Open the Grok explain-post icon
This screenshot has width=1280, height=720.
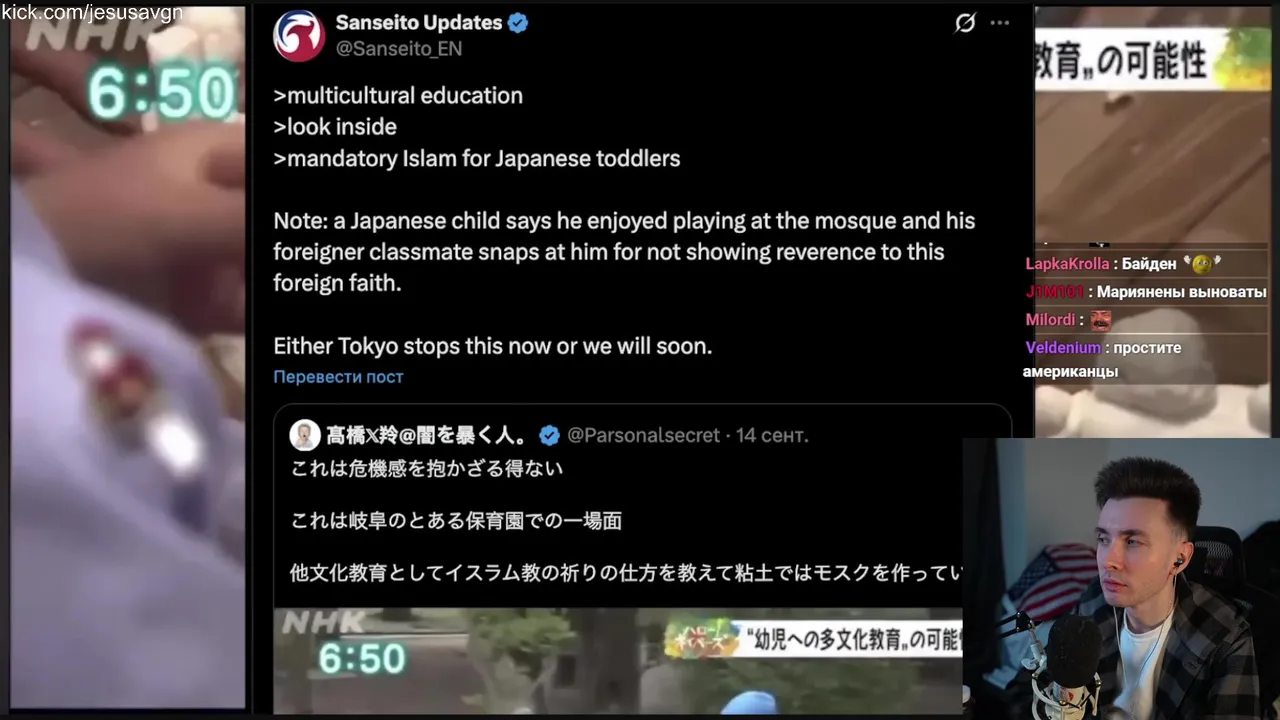coord(965,23)
